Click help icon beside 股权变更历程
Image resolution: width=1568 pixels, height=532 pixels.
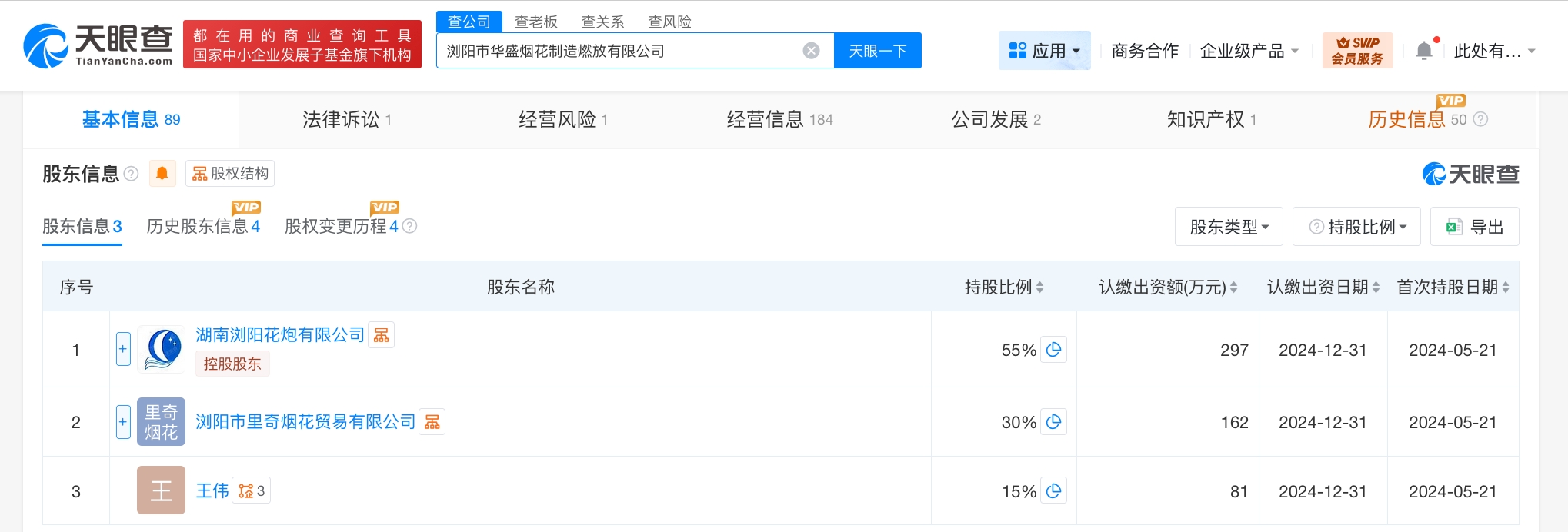[x=409, y=226]
